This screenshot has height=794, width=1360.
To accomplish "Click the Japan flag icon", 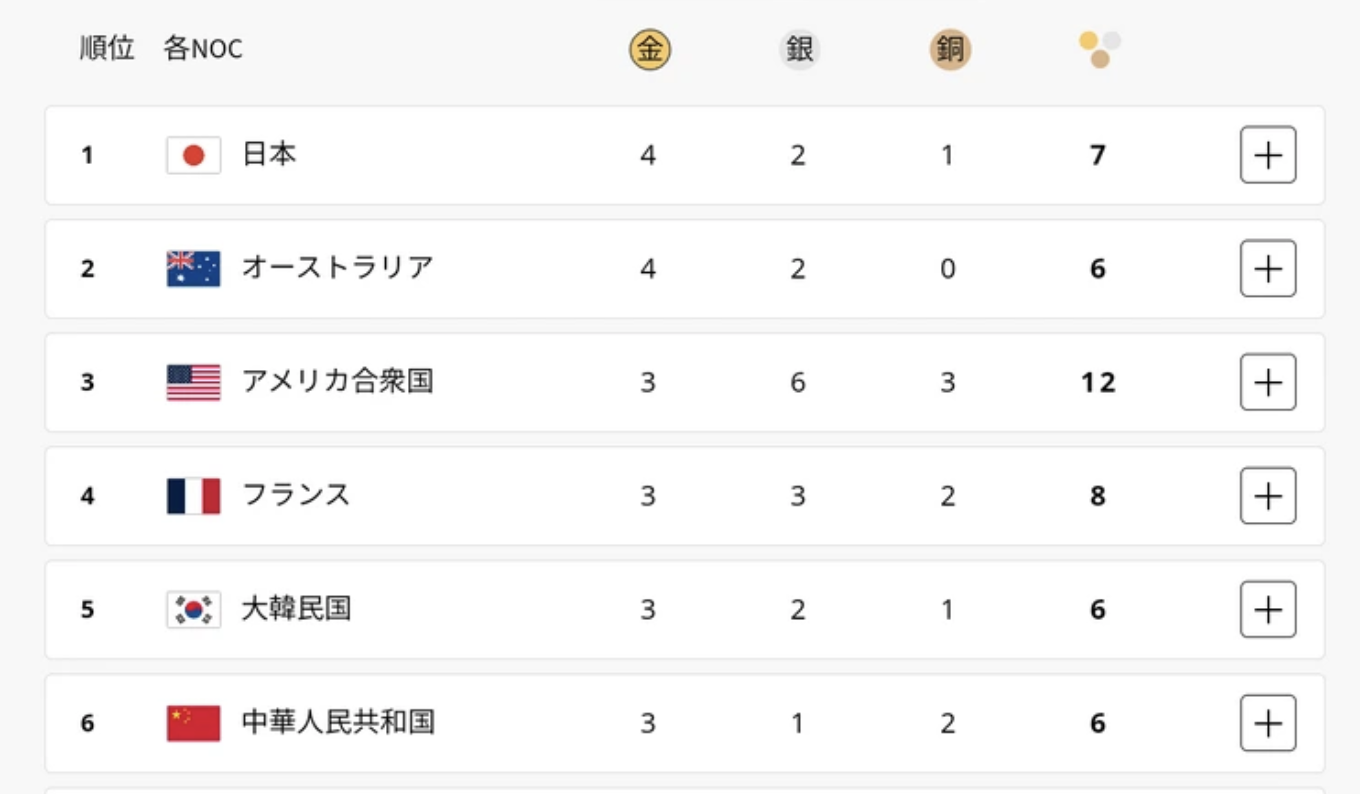I will click(x=193, y=155).
